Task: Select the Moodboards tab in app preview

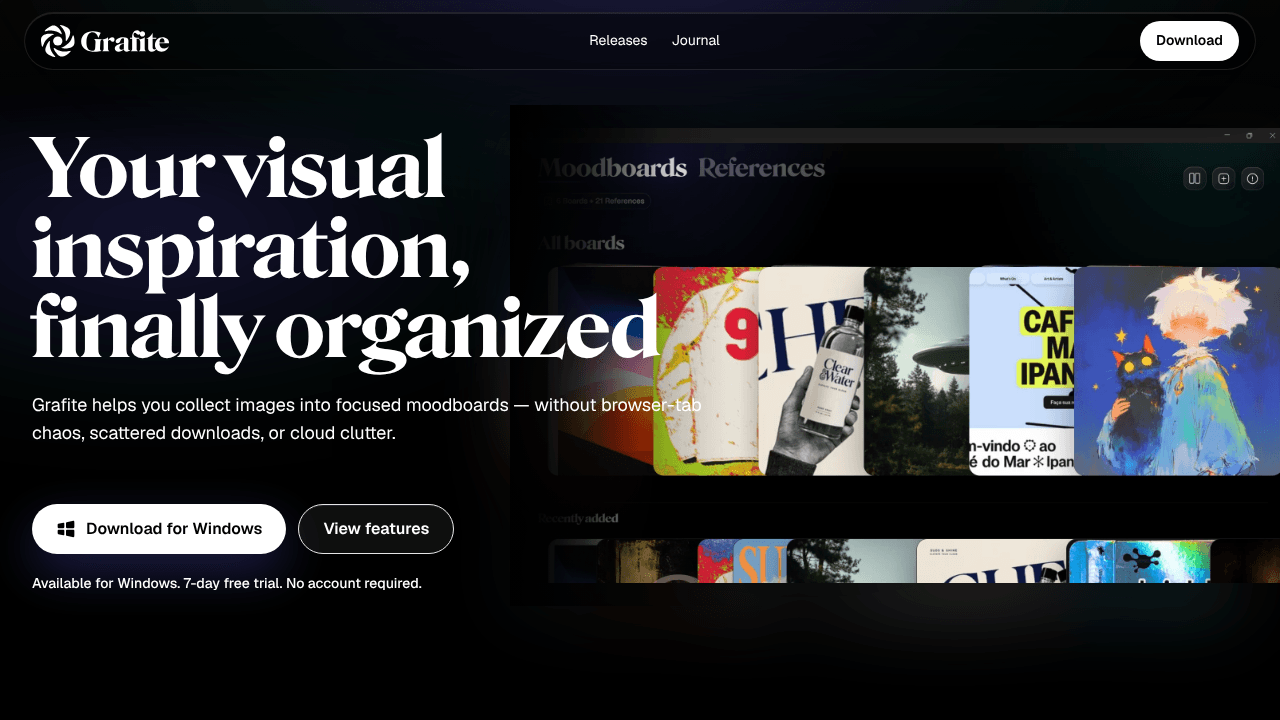Action: point(613,168)
